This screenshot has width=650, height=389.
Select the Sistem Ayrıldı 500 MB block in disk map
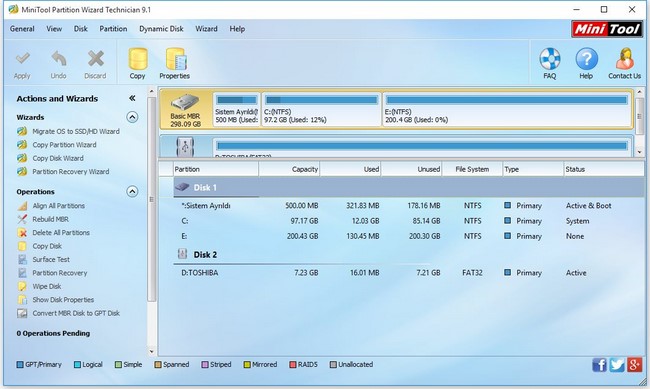(x=236, y=110)
